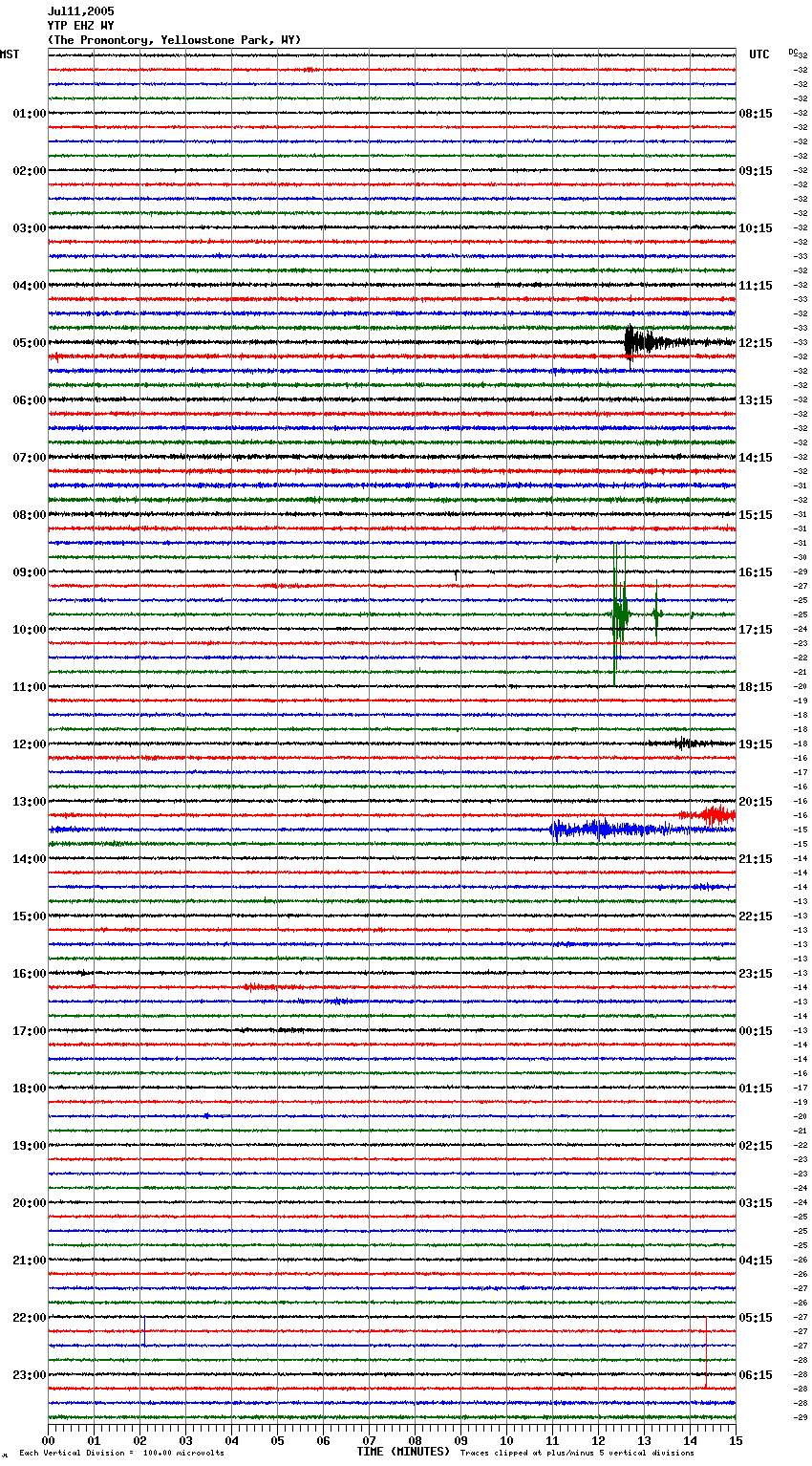Click the '02:15' UTC time label

[x=756, y=1146]
